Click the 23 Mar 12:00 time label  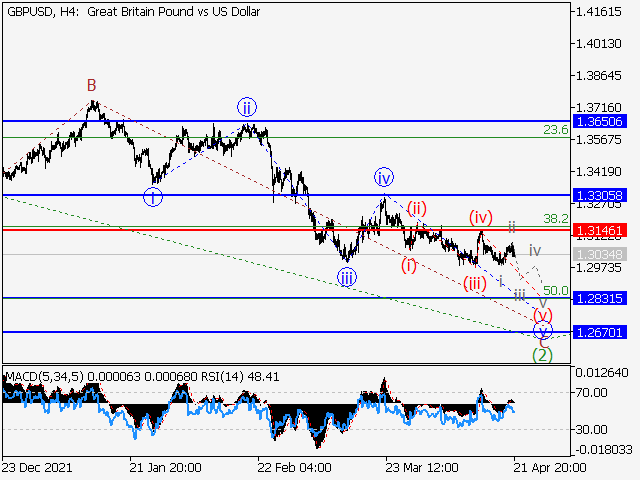[422, 467]
